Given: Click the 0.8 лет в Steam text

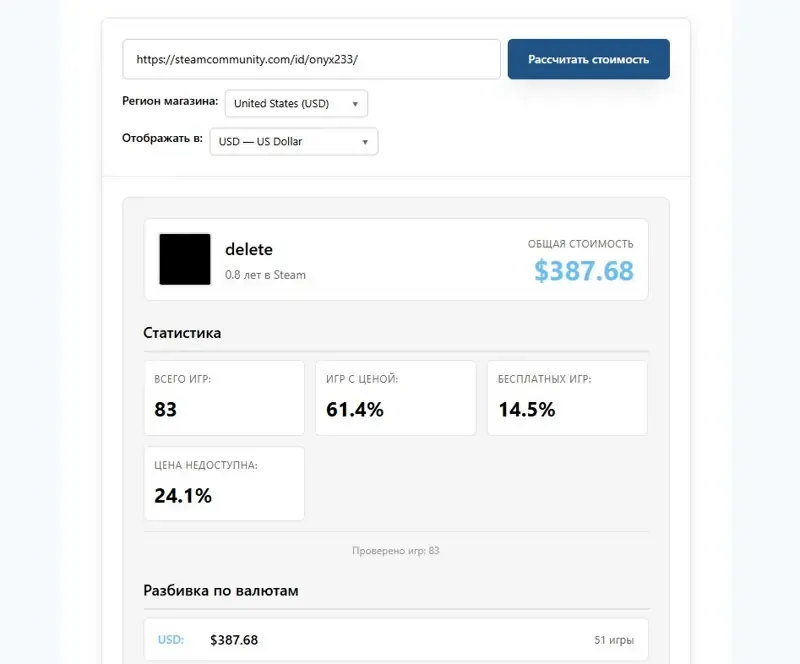Looking at the screenshot, I should point(265,275).
